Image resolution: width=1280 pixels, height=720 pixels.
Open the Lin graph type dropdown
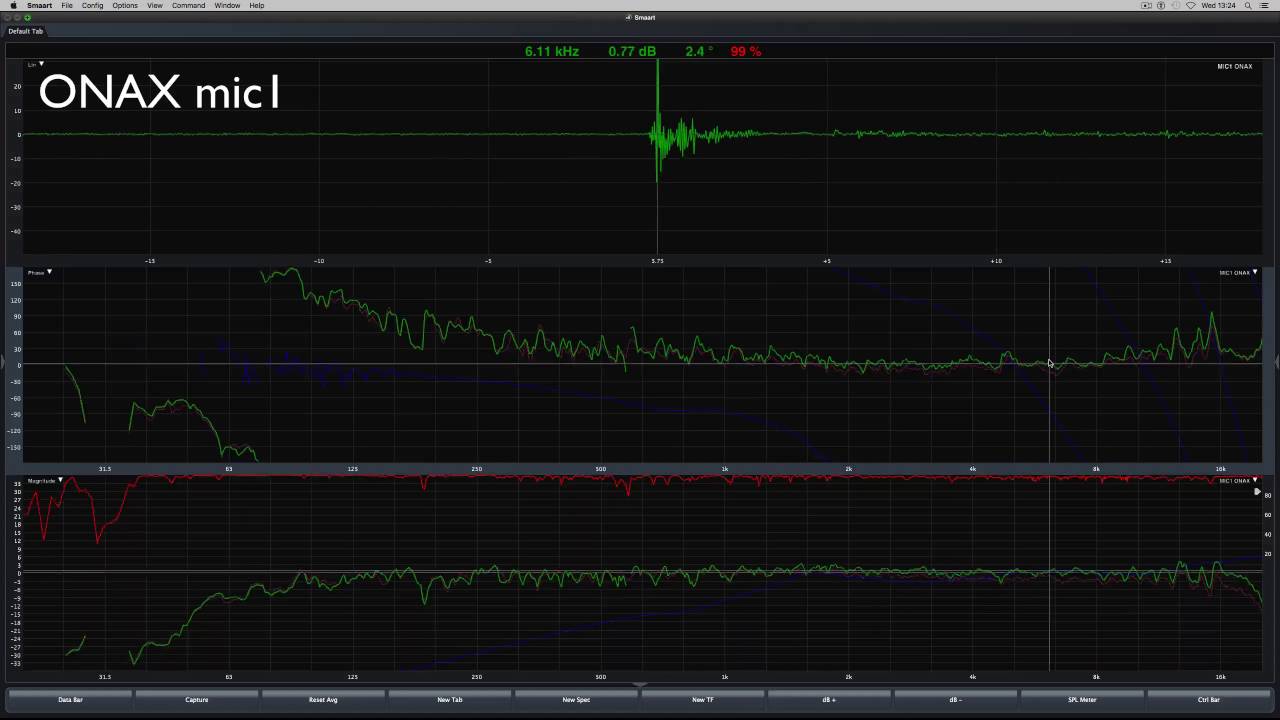coord(35,64)
